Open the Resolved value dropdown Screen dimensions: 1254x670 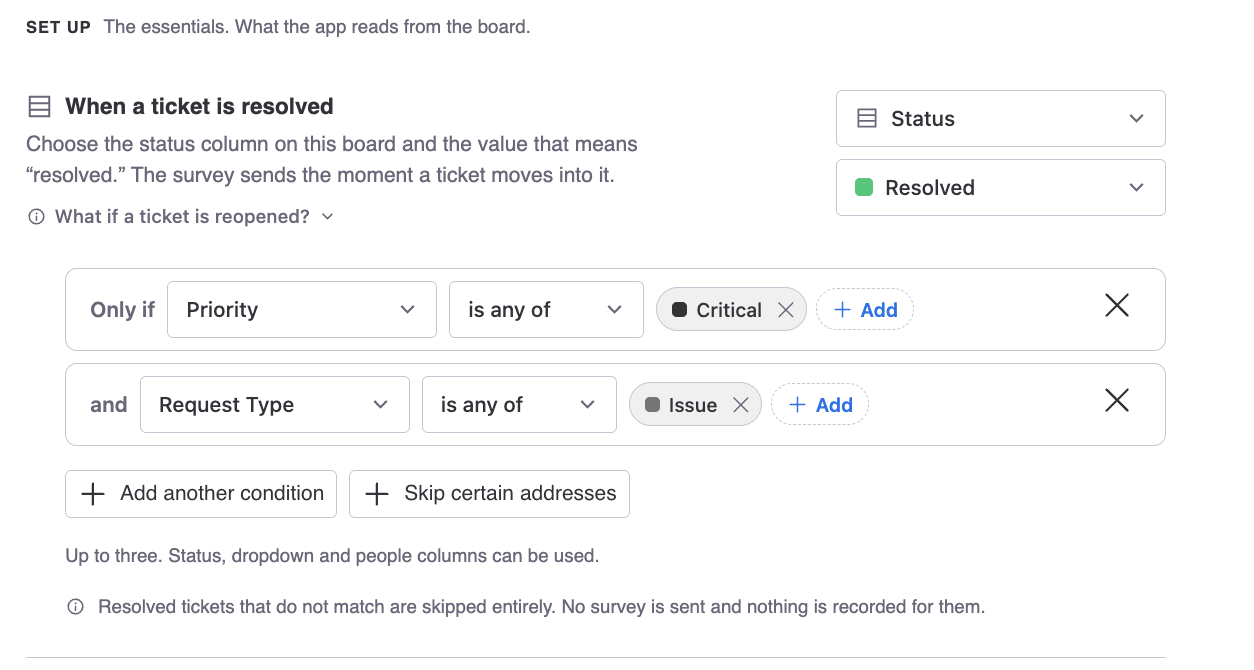1000,187
